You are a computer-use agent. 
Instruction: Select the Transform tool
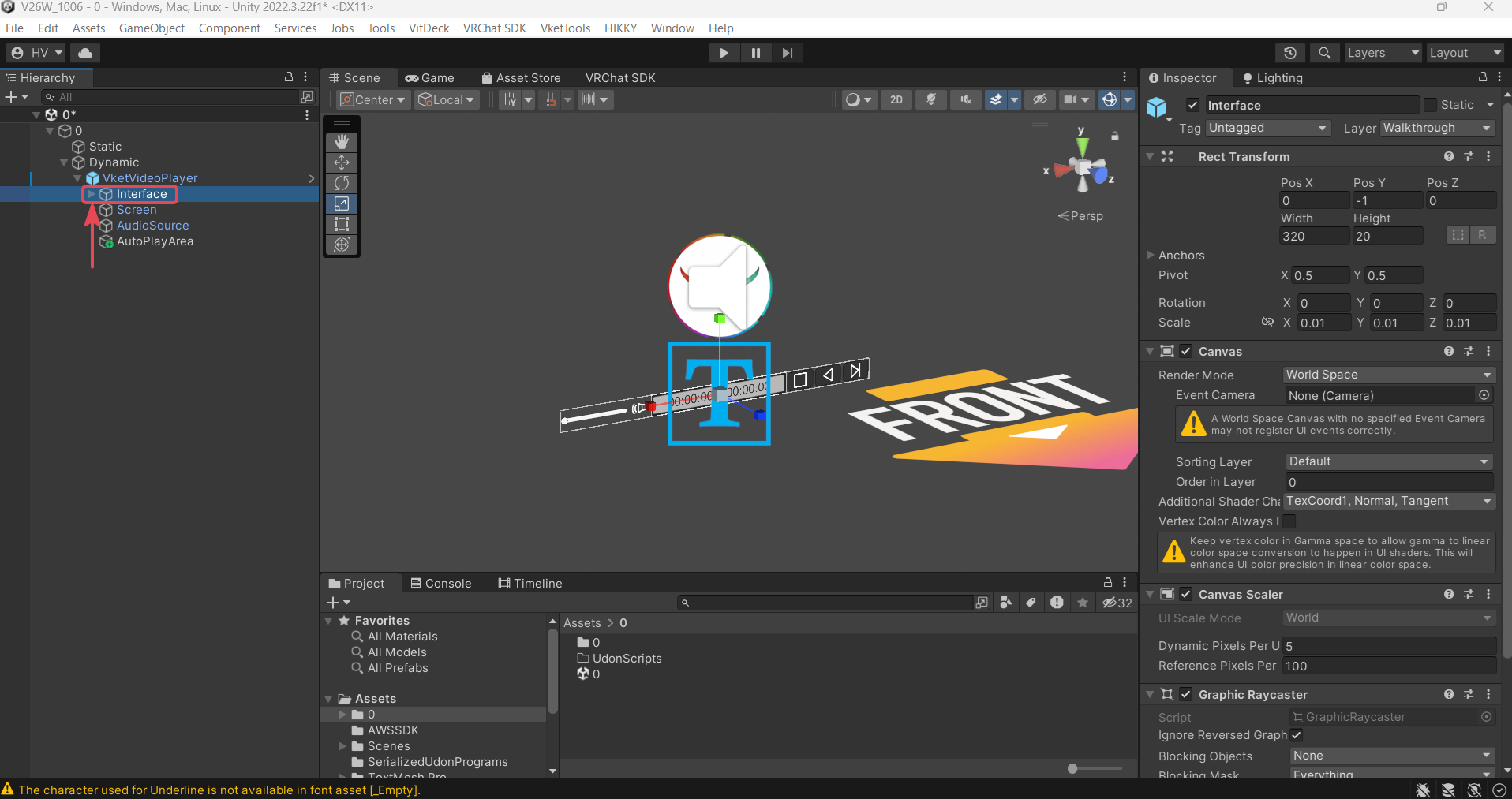click(x=342, y=245)
